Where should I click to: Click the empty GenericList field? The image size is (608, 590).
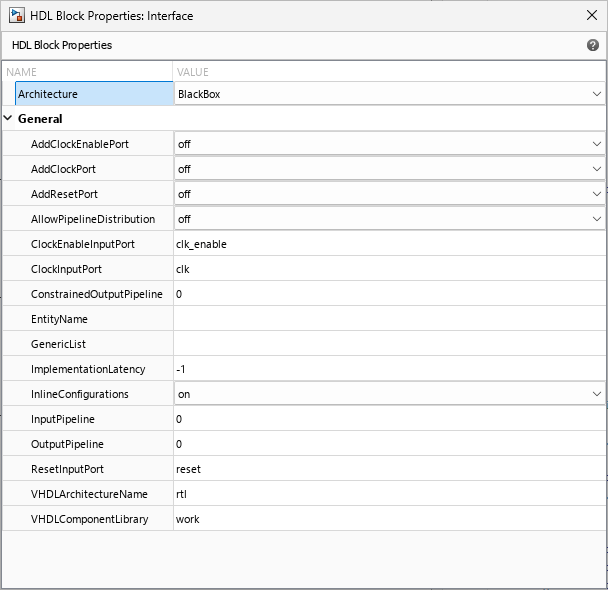point(388,344)
